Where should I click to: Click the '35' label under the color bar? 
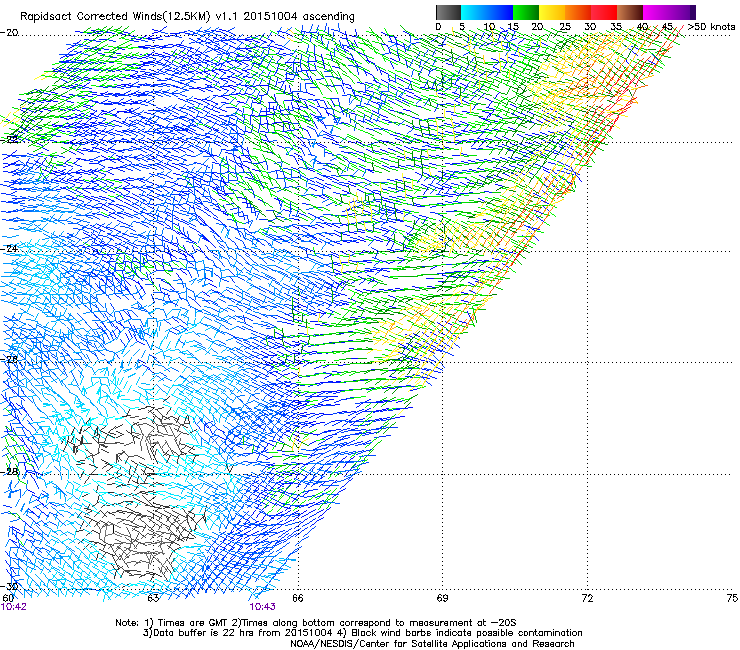point(616,27)
